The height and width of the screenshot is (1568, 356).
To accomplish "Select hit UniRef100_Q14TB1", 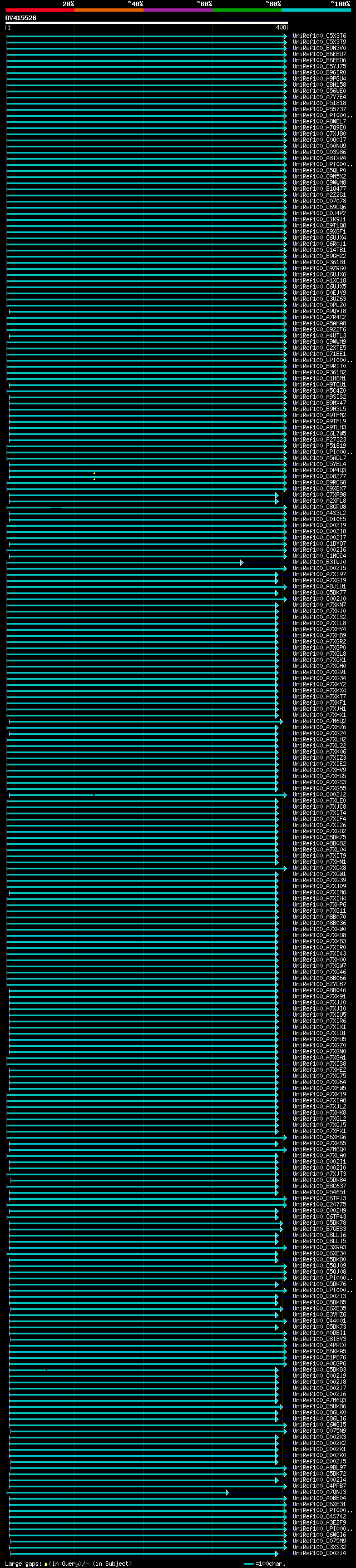I will 319,250.
